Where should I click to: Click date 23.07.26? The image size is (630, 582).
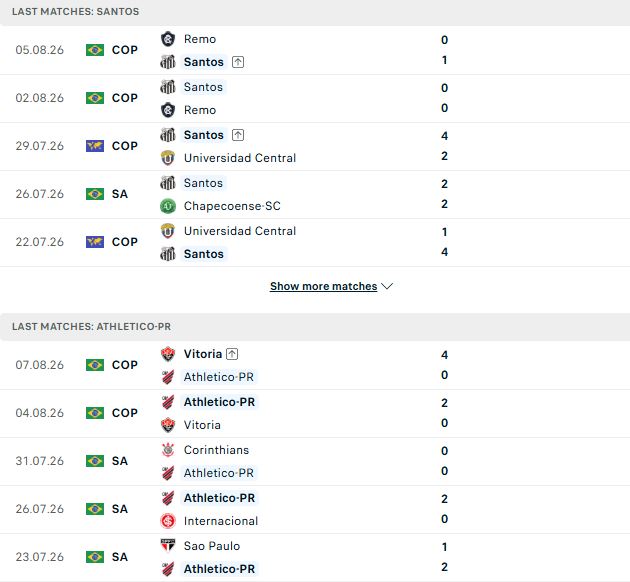(40, 557)
